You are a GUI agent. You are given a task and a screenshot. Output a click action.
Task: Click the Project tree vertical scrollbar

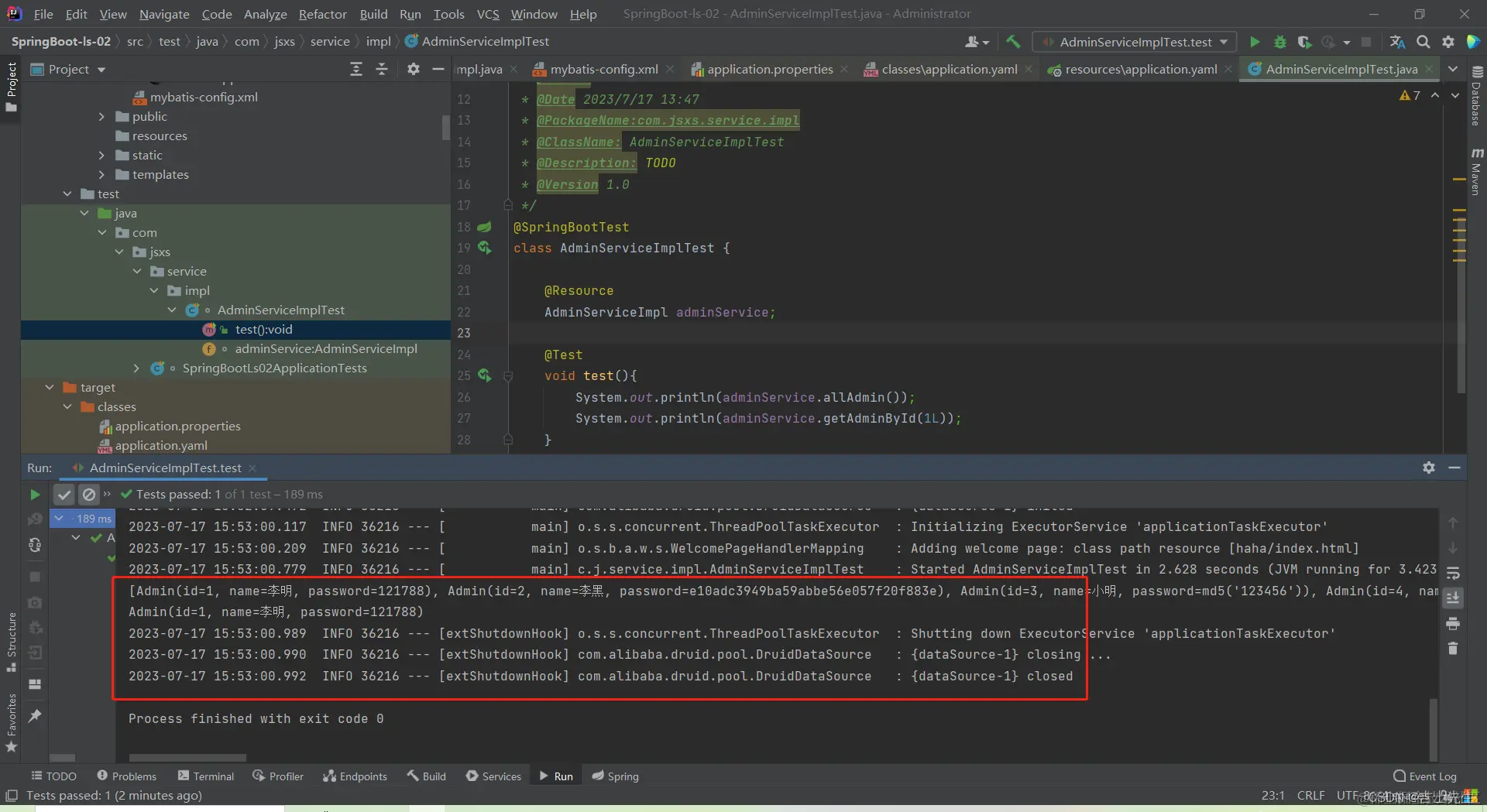tap(445, 128)
